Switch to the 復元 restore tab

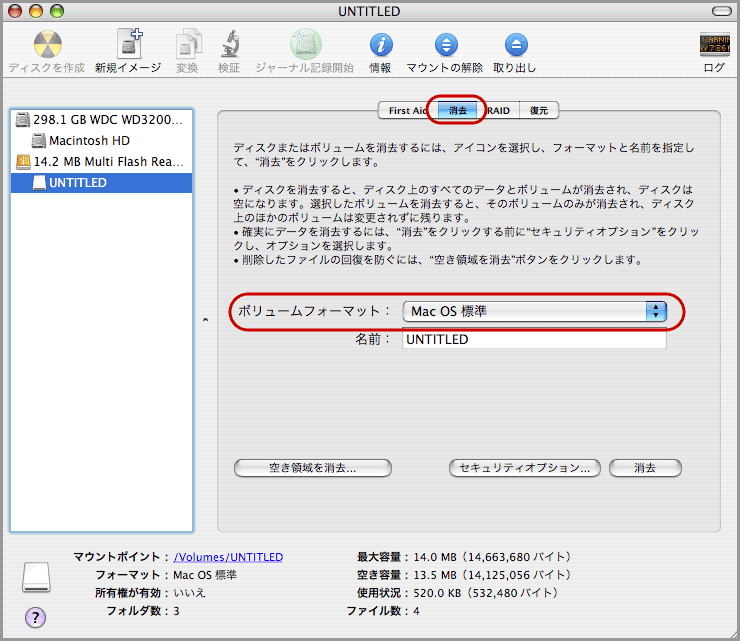539,110
